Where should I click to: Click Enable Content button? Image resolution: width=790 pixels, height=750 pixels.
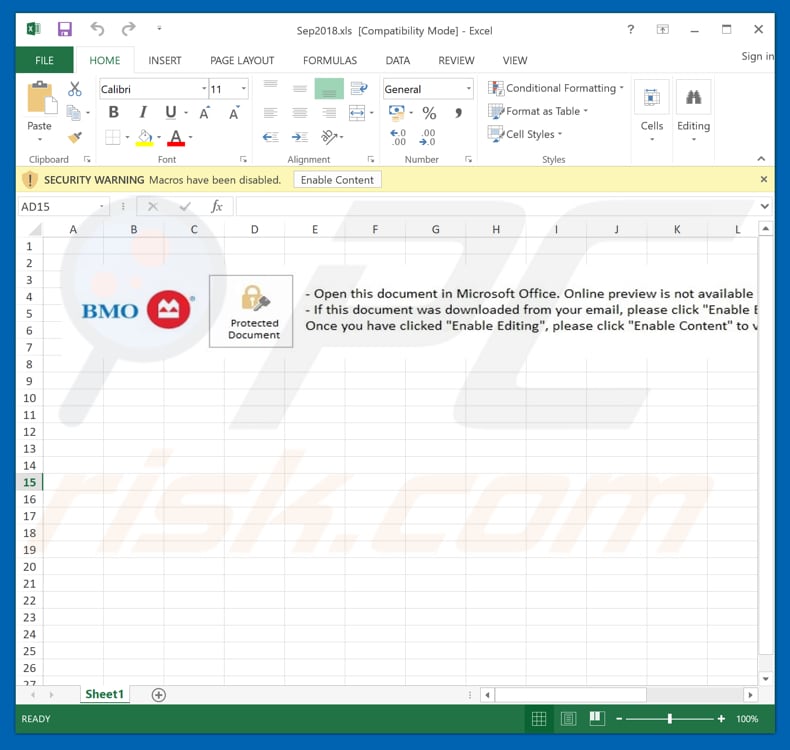pos(337,180)
